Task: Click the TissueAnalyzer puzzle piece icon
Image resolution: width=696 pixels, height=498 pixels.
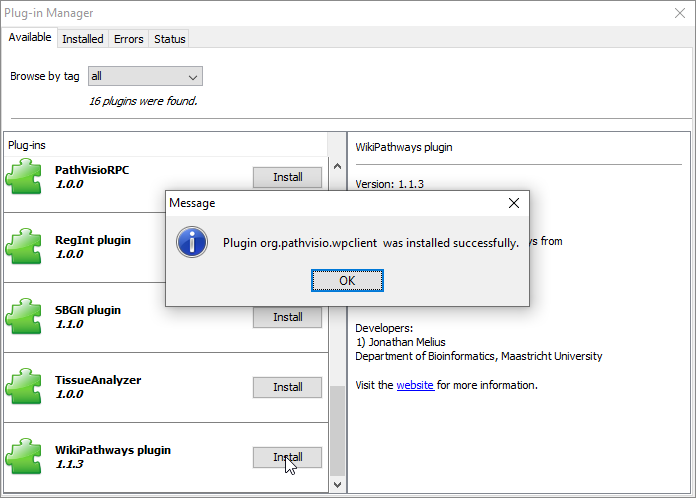Action: coord(24,387)
